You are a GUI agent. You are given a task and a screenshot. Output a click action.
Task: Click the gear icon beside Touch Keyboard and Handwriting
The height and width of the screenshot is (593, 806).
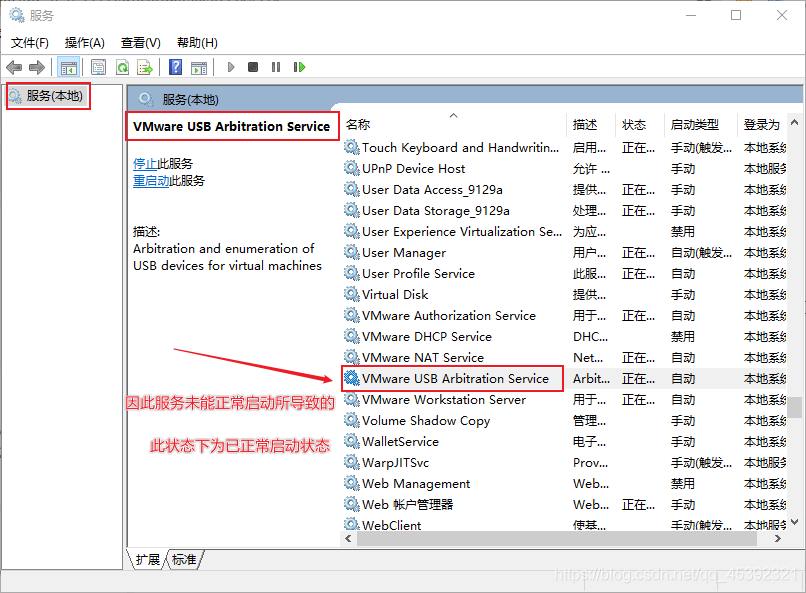(352, 147)
